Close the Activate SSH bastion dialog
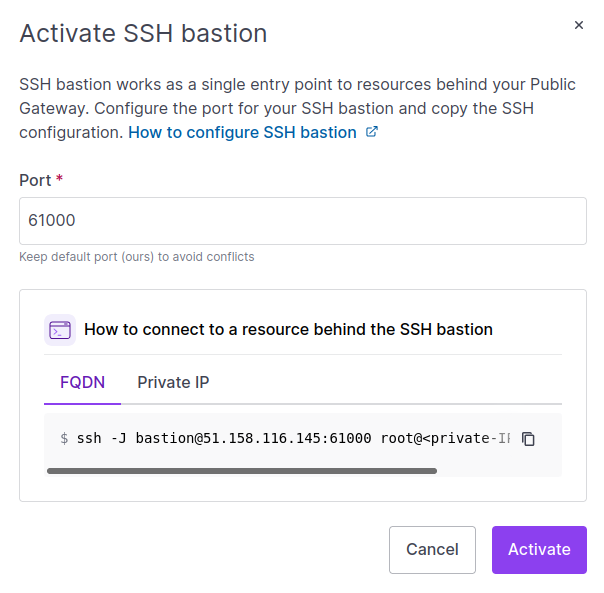The image size is (604, 593). click(x=578, y=25)
